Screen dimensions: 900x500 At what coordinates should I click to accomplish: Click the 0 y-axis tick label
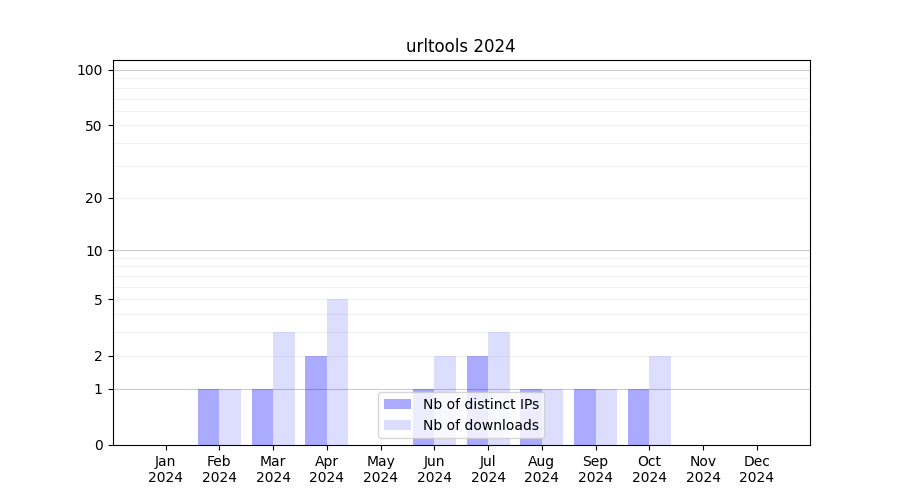(98, 445)
